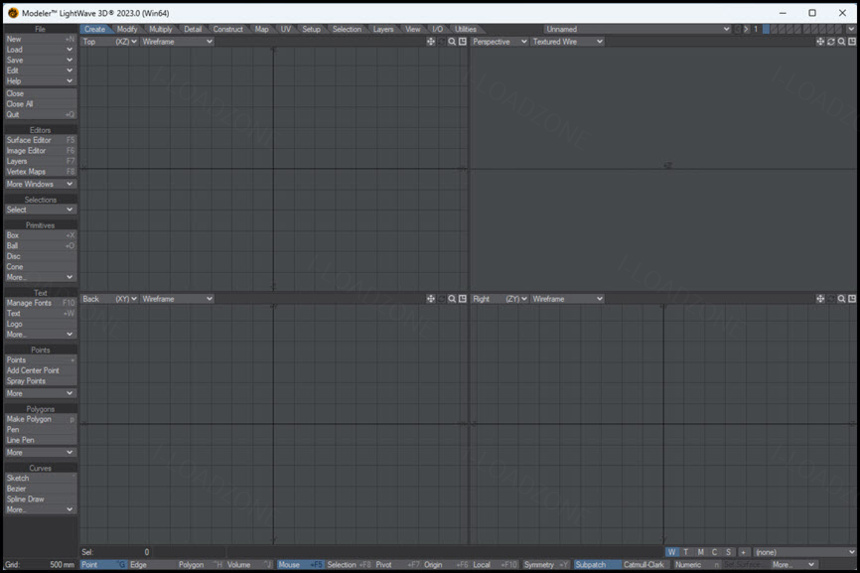Expand the Select dropdown under Selections
Viewport: 860px width, 573px height.
[x=40, y=209]
